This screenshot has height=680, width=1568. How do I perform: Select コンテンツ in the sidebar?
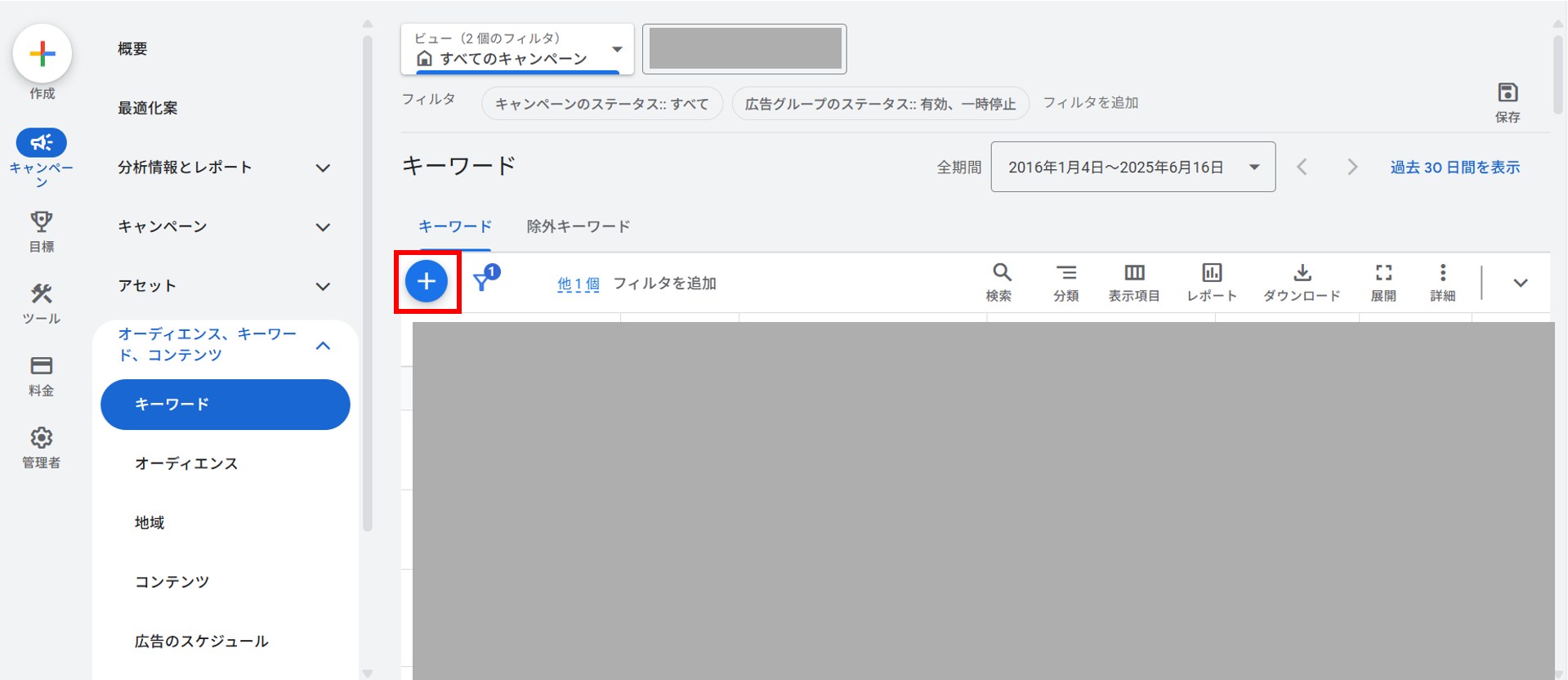[x=172, y=582]
